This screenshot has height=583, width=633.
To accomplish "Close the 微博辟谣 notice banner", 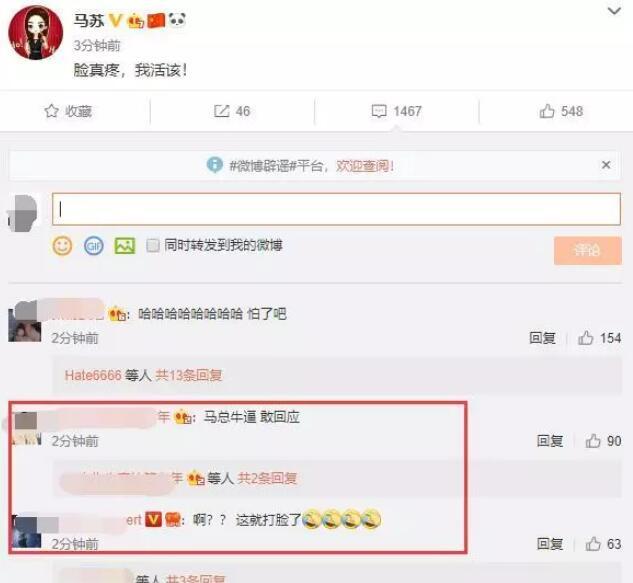I will tap(606, 165).
